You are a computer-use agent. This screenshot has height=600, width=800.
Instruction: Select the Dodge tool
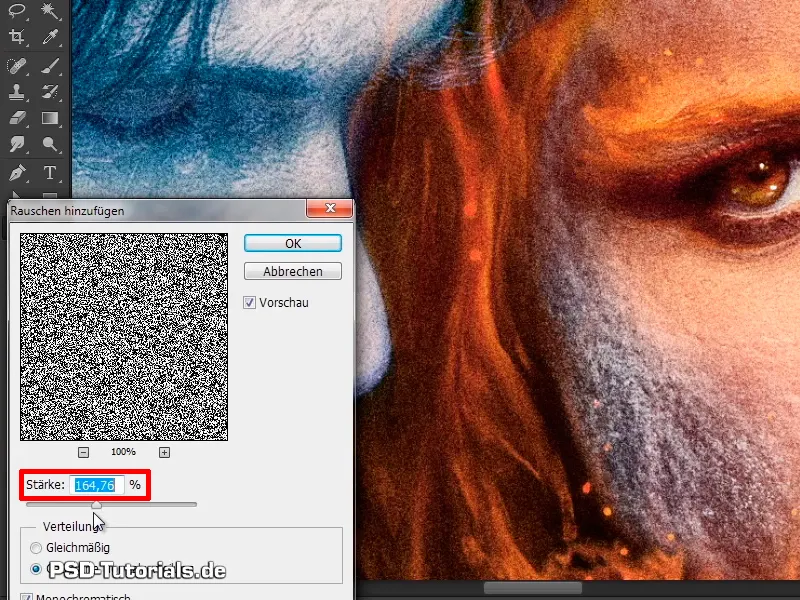point(49,144)
